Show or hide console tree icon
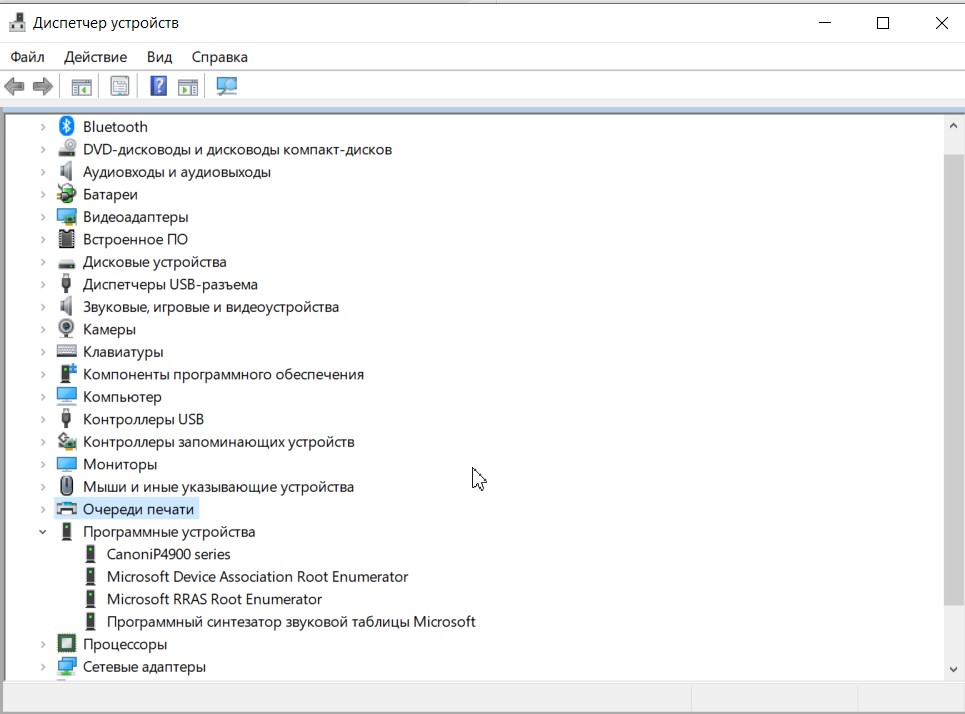 pyautogui.click(x=81, y=87)
